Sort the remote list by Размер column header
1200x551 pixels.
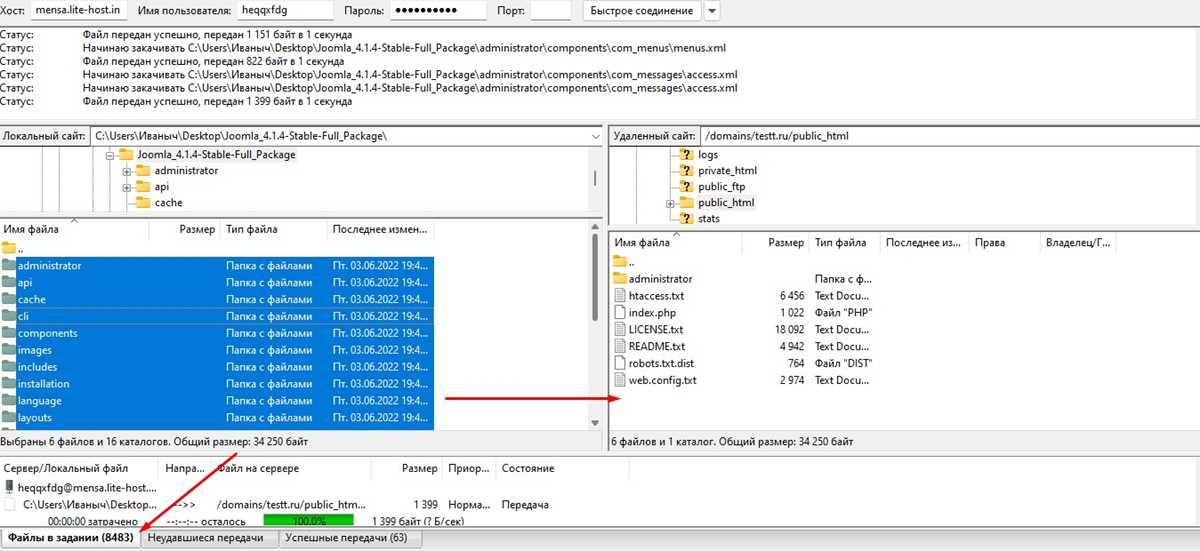point(786,242)
